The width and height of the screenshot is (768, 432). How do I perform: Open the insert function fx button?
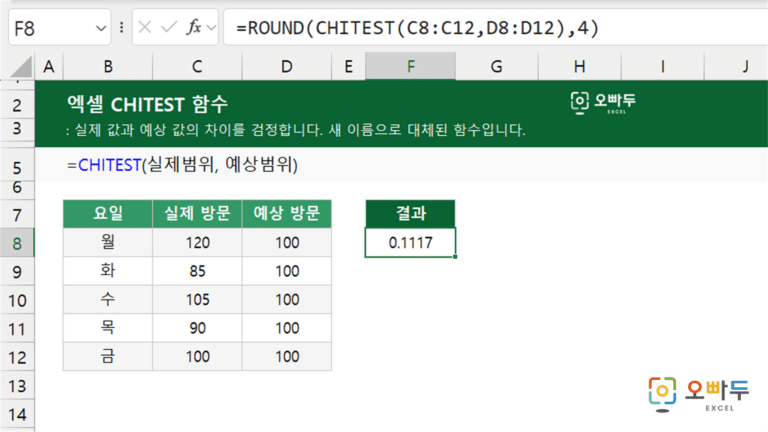tap(194, 27)
